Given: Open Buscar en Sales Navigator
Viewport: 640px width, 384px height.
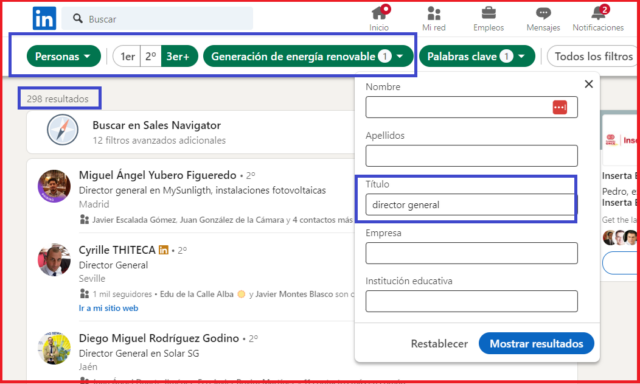Looking at the screenshot, I should (x=157, y=125).
